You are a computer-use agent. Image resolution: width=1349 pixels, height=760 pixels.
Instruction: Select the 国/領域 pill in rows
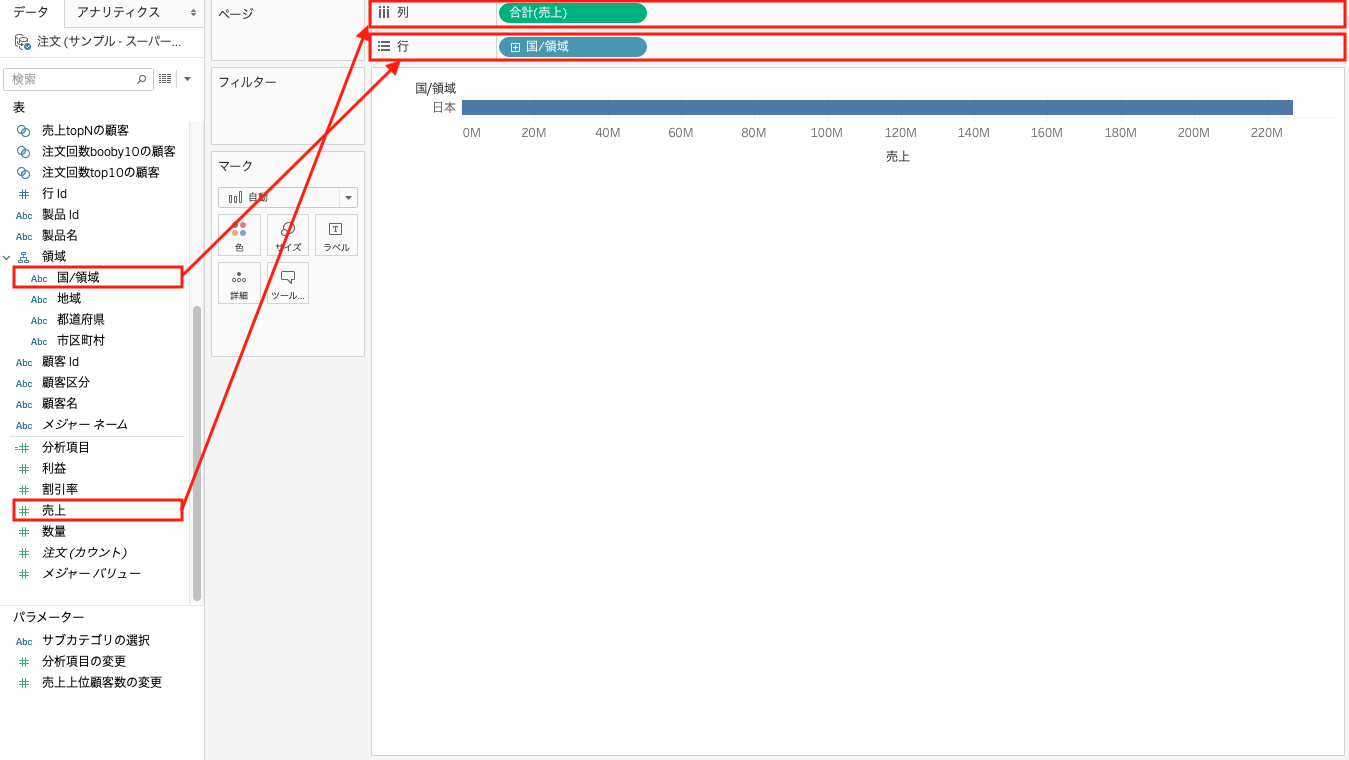coord(573,47)
